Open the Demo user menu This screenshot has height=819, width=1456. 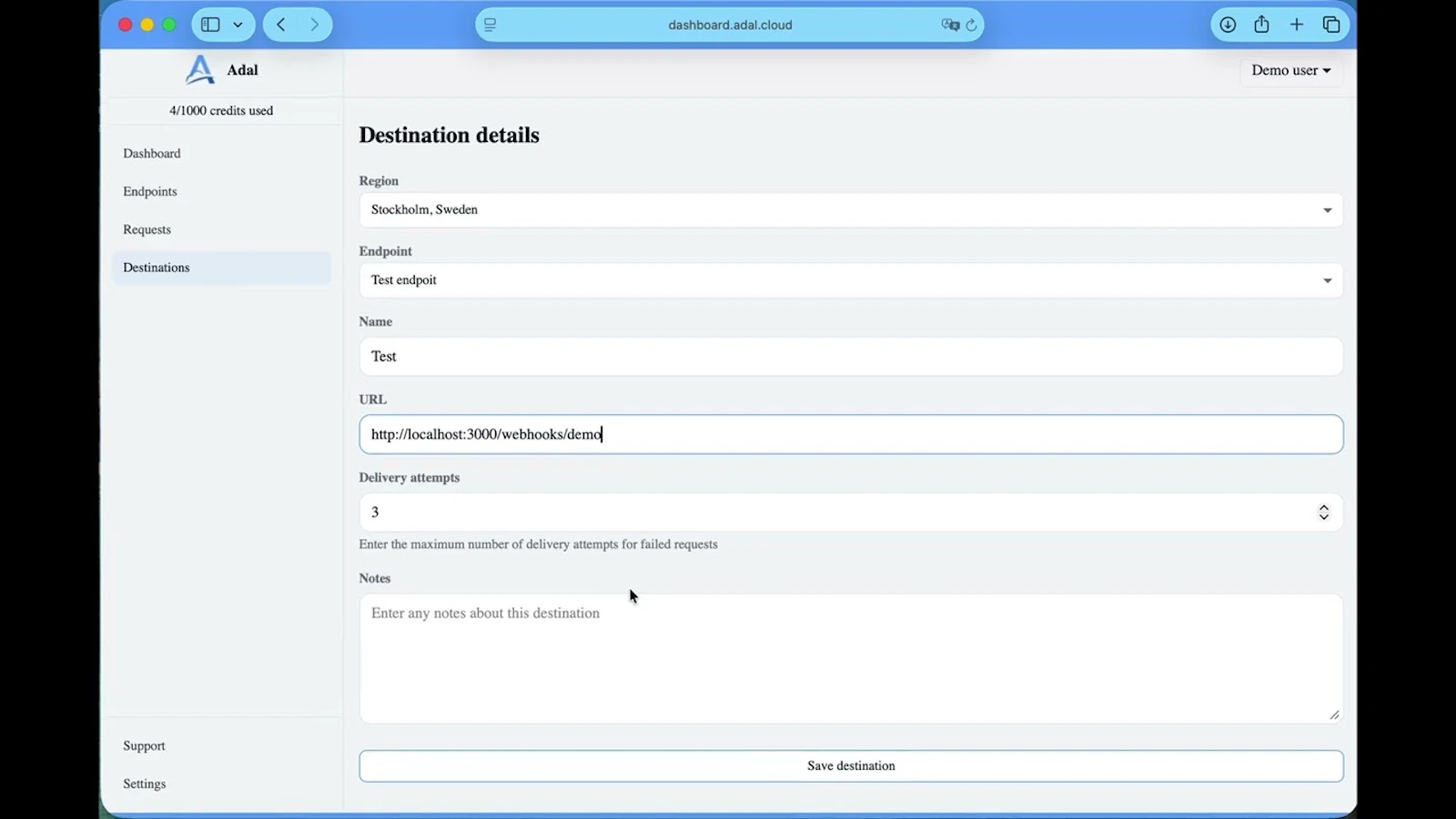[x=1290, y=70]
